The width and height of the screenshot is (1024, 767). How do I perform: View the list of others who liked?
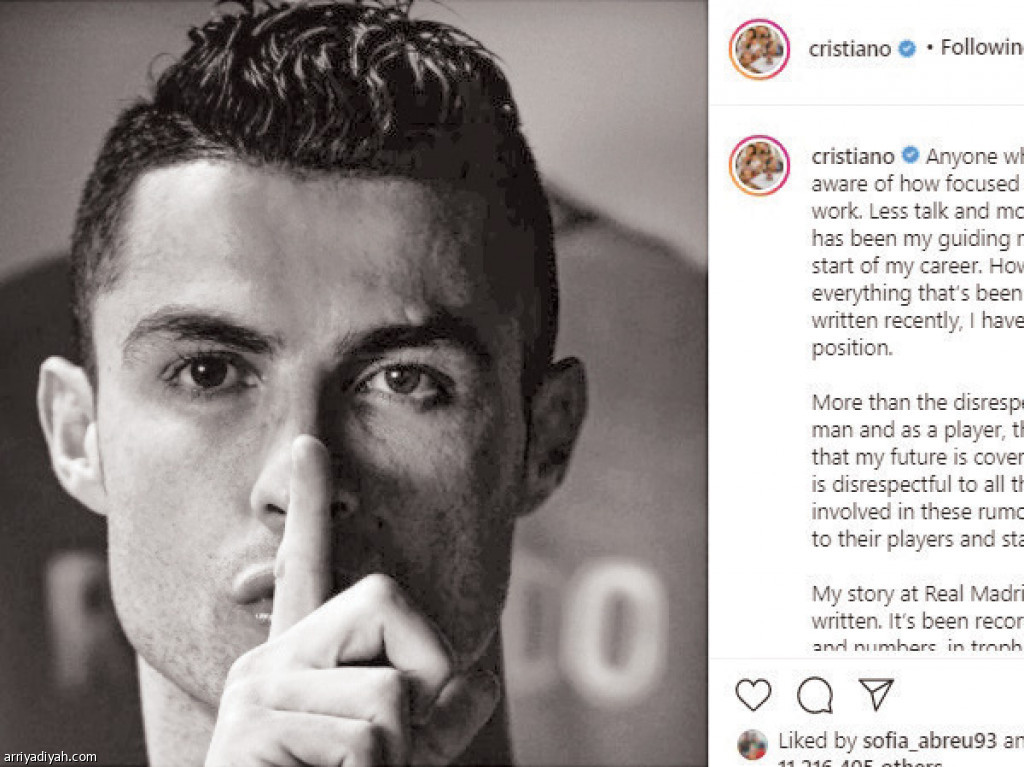901,762
